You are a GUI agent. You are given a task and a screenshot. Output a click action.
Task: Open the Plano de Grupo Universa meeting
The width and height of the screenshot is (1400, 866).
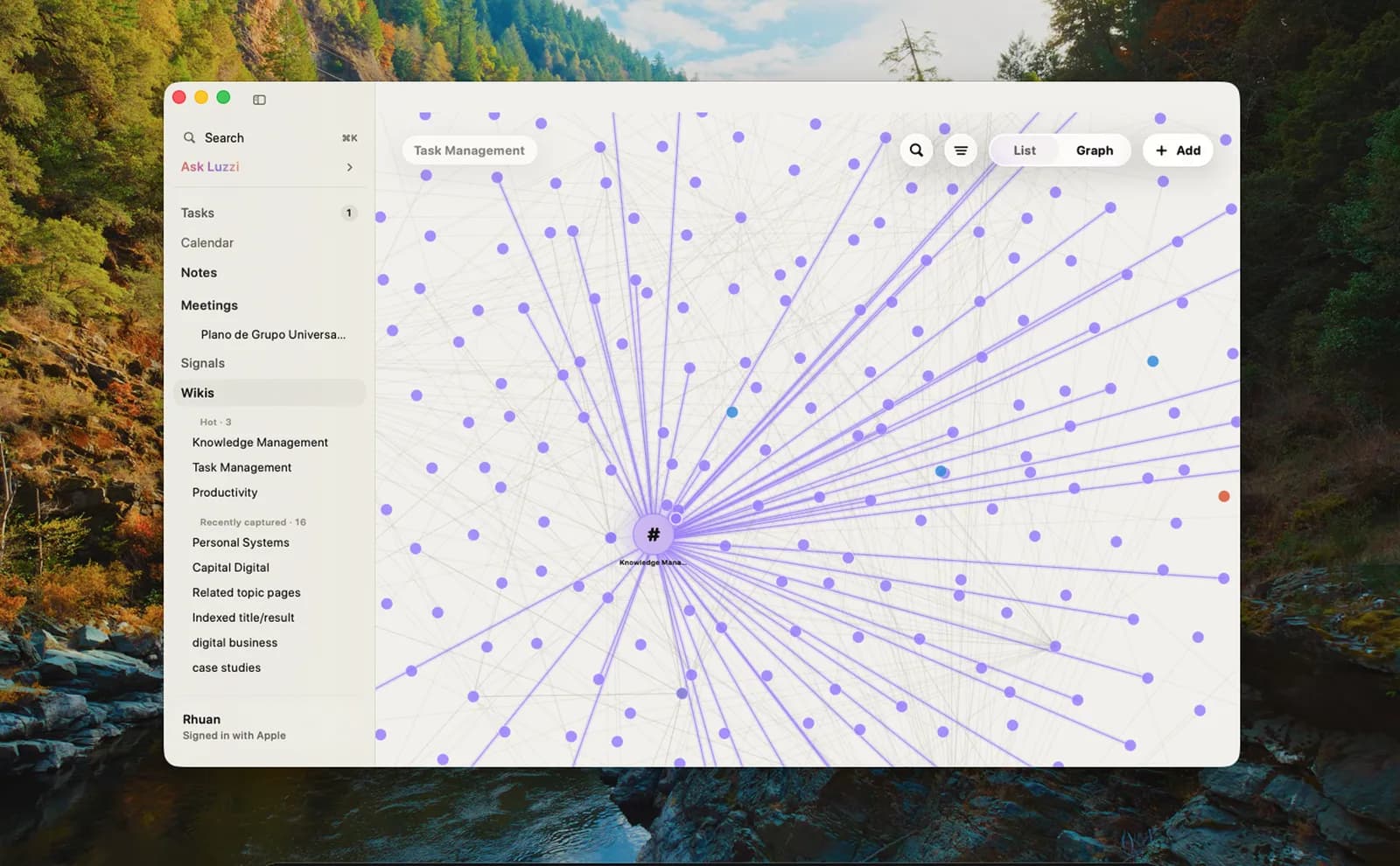pos(273,334)
